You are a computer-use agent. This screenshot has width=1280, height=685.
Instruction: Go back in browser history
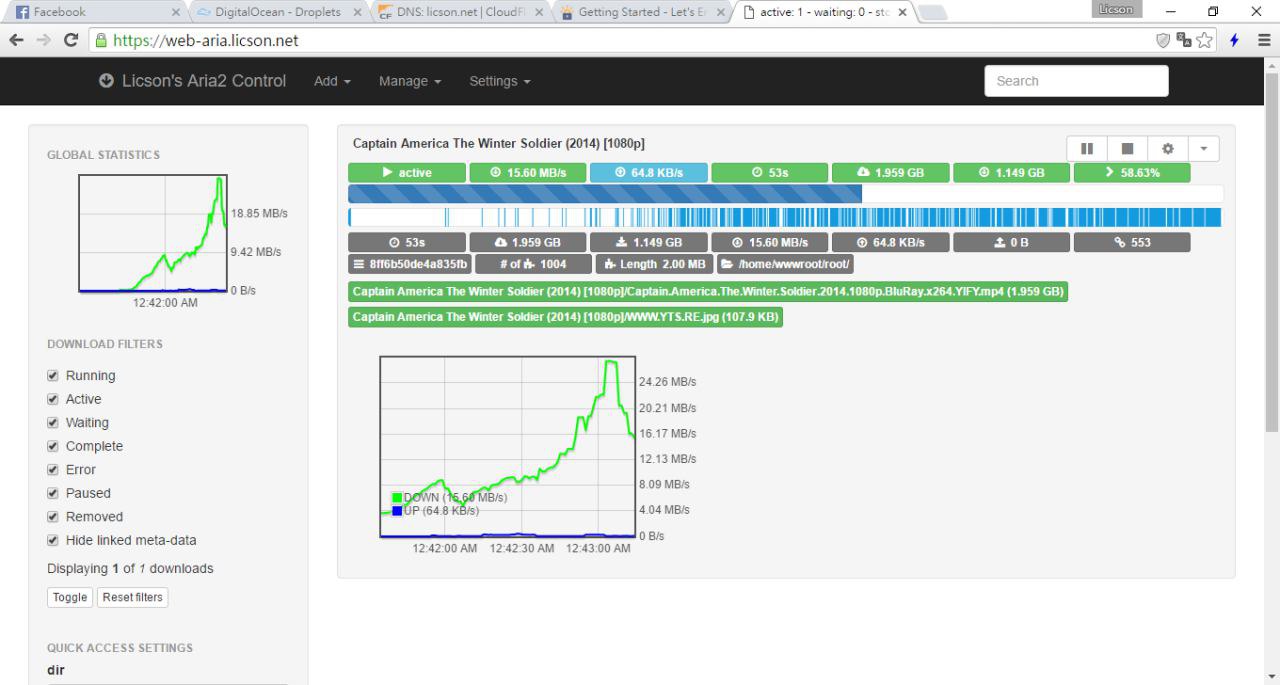pos(18,41)
